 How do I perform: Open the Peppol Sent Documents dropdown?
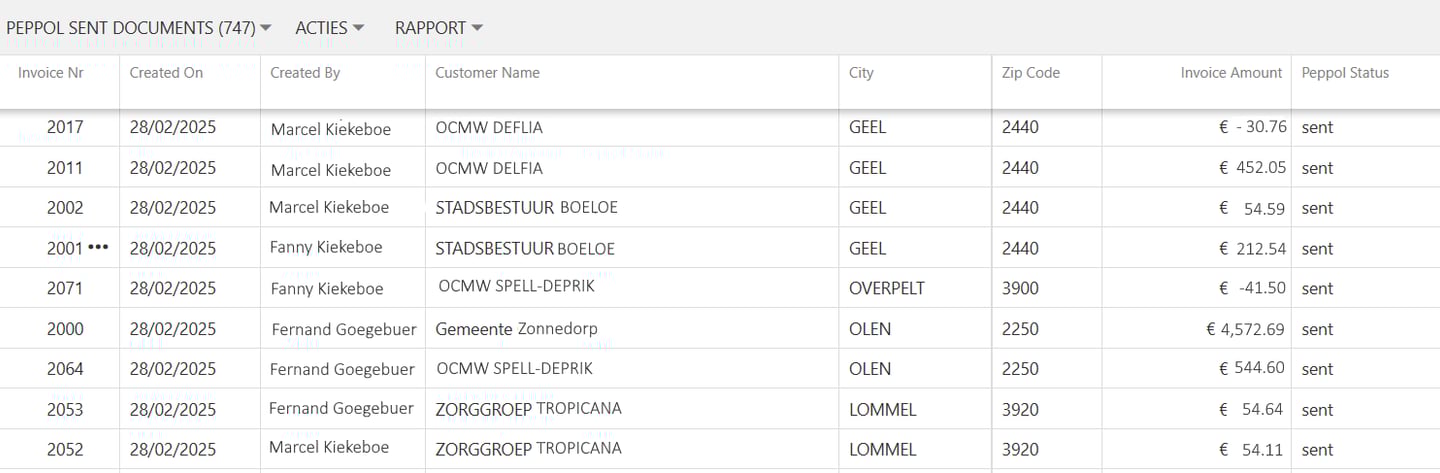point(138,28)
